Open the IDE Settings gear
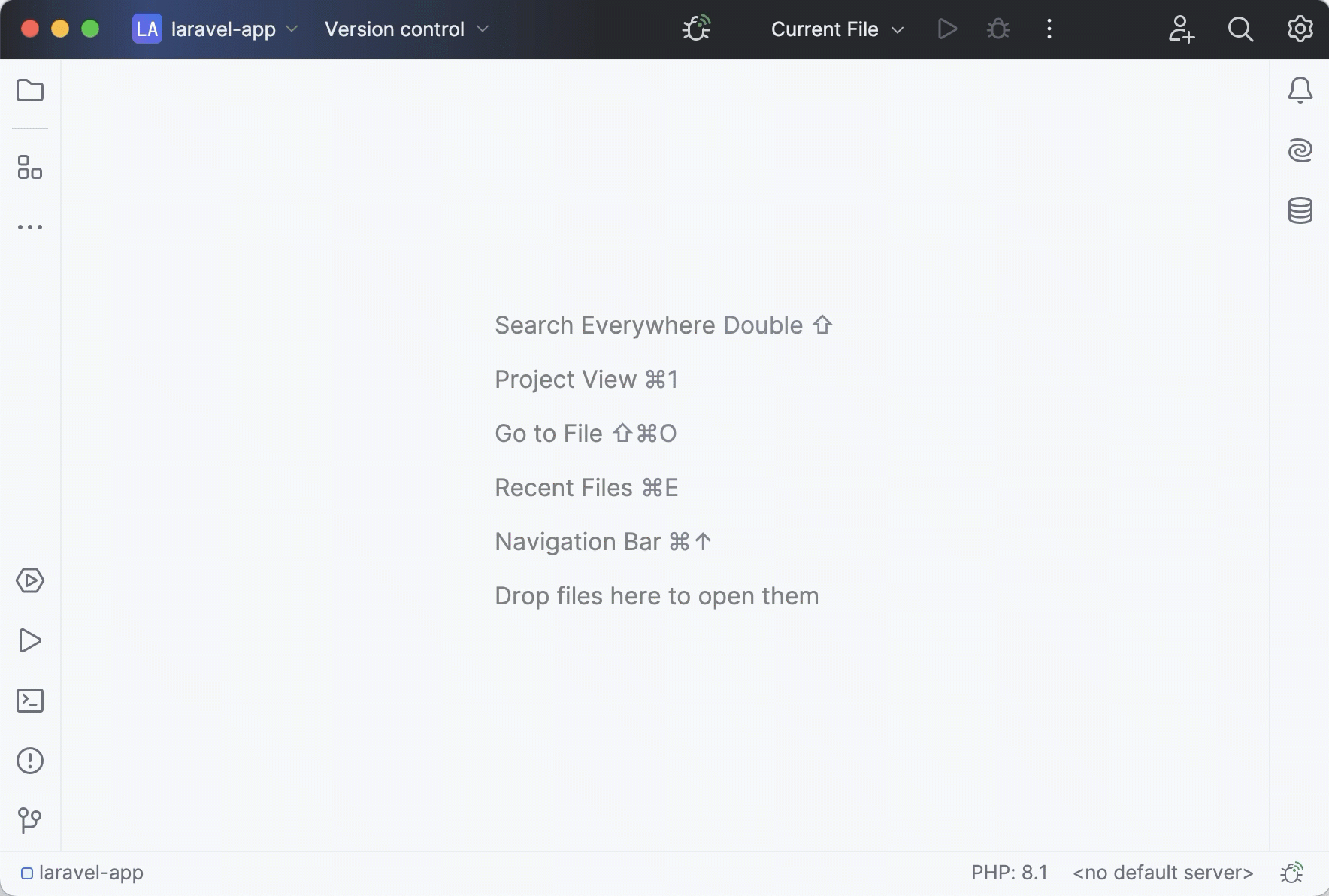This screenshot has height=896, width=1329. point(1298,29)
